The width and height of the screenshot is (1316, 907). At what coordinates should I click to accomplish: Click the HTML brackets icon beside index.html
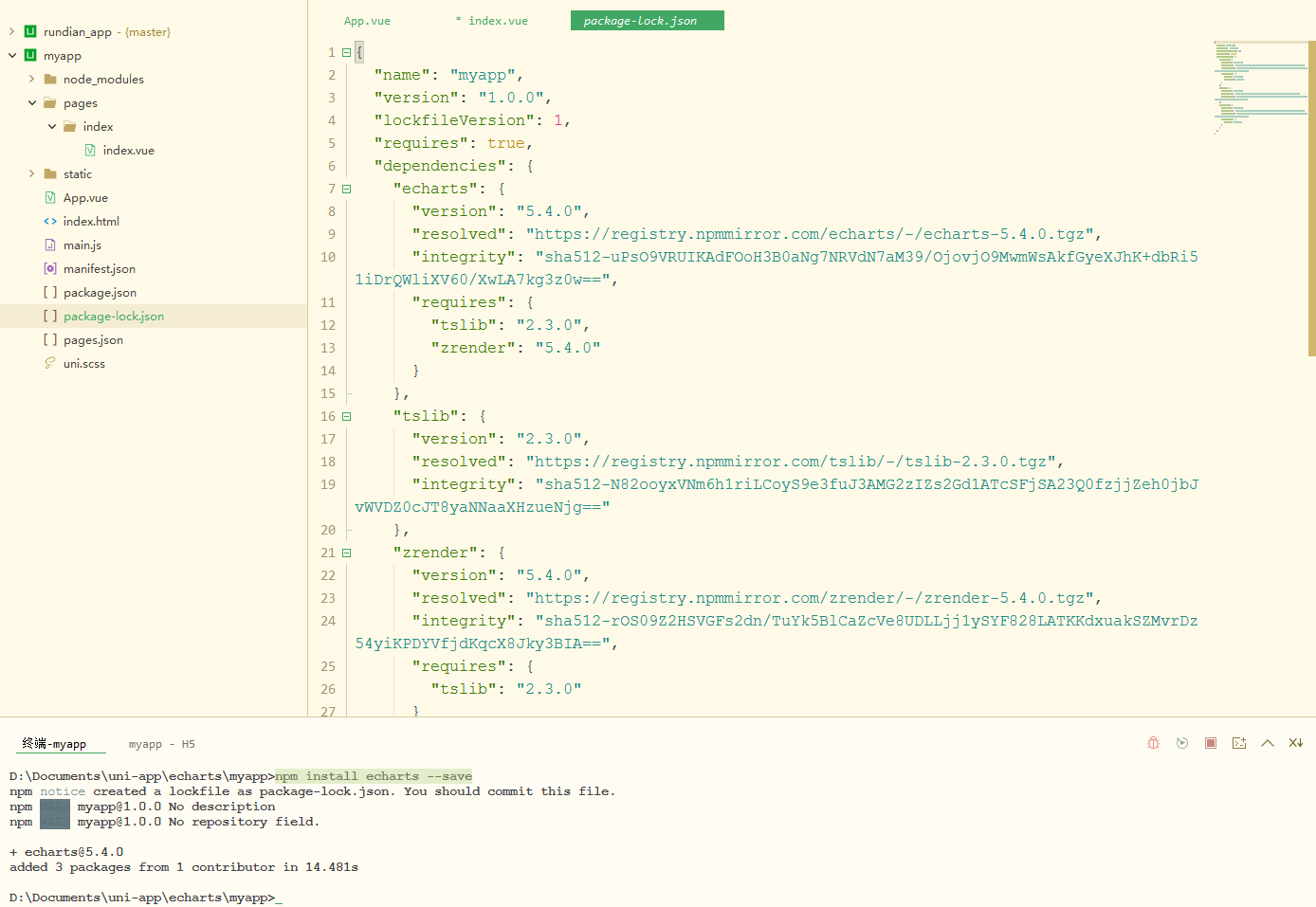coord(50,221)
